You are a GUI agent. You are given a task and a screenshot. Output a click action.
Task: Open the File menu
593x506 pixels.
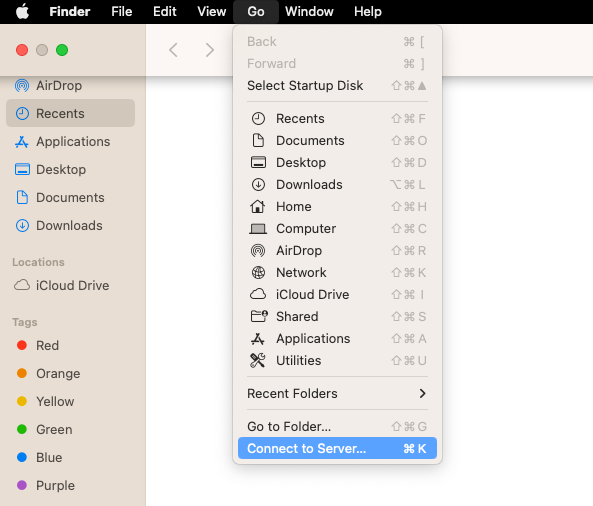121,12
